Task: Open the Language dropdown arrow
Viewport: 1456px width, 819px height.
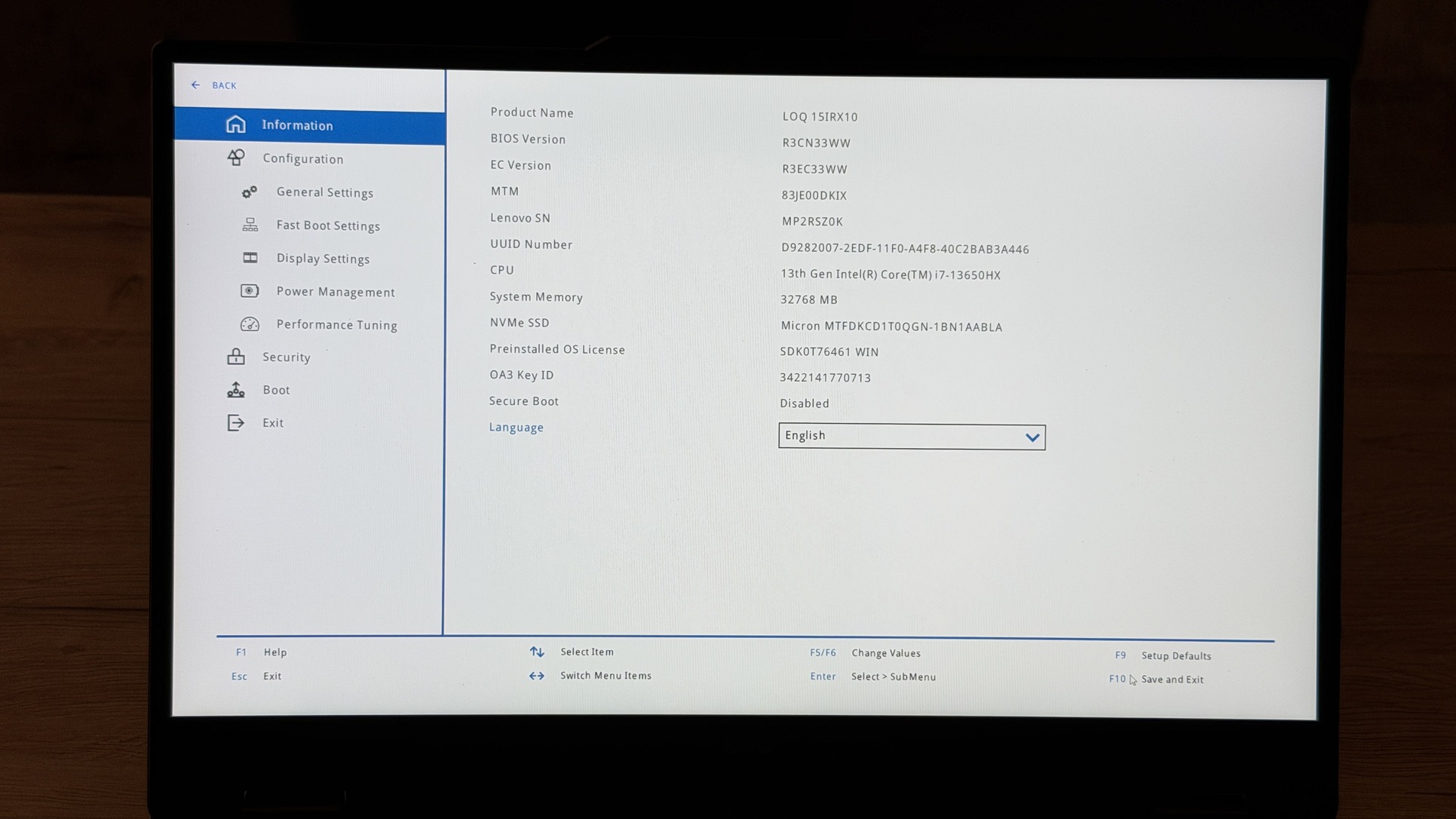Action: click(x=1031, y=437)
